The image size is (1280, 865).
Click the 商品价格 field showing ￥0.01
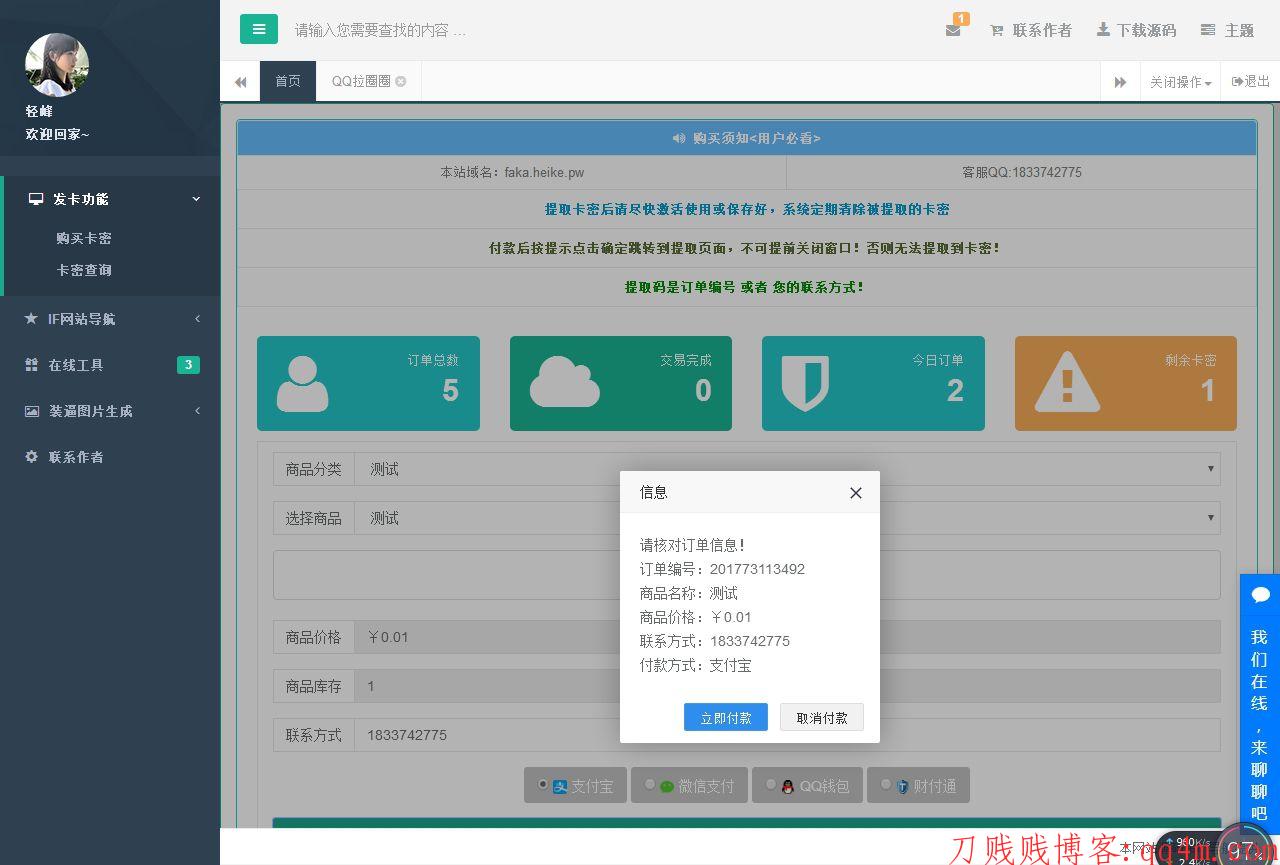pyautogui.click(x=787, y=637)
